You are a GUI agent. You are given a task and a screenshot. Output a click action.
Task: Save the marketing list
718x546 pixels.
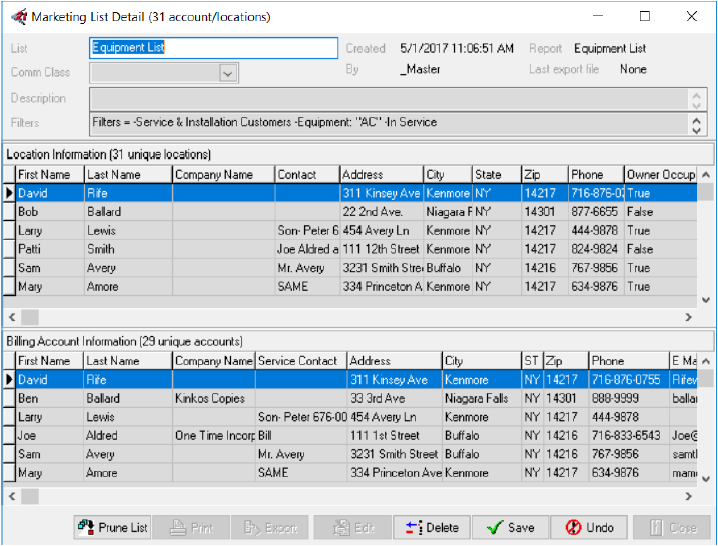click(511, 528)
